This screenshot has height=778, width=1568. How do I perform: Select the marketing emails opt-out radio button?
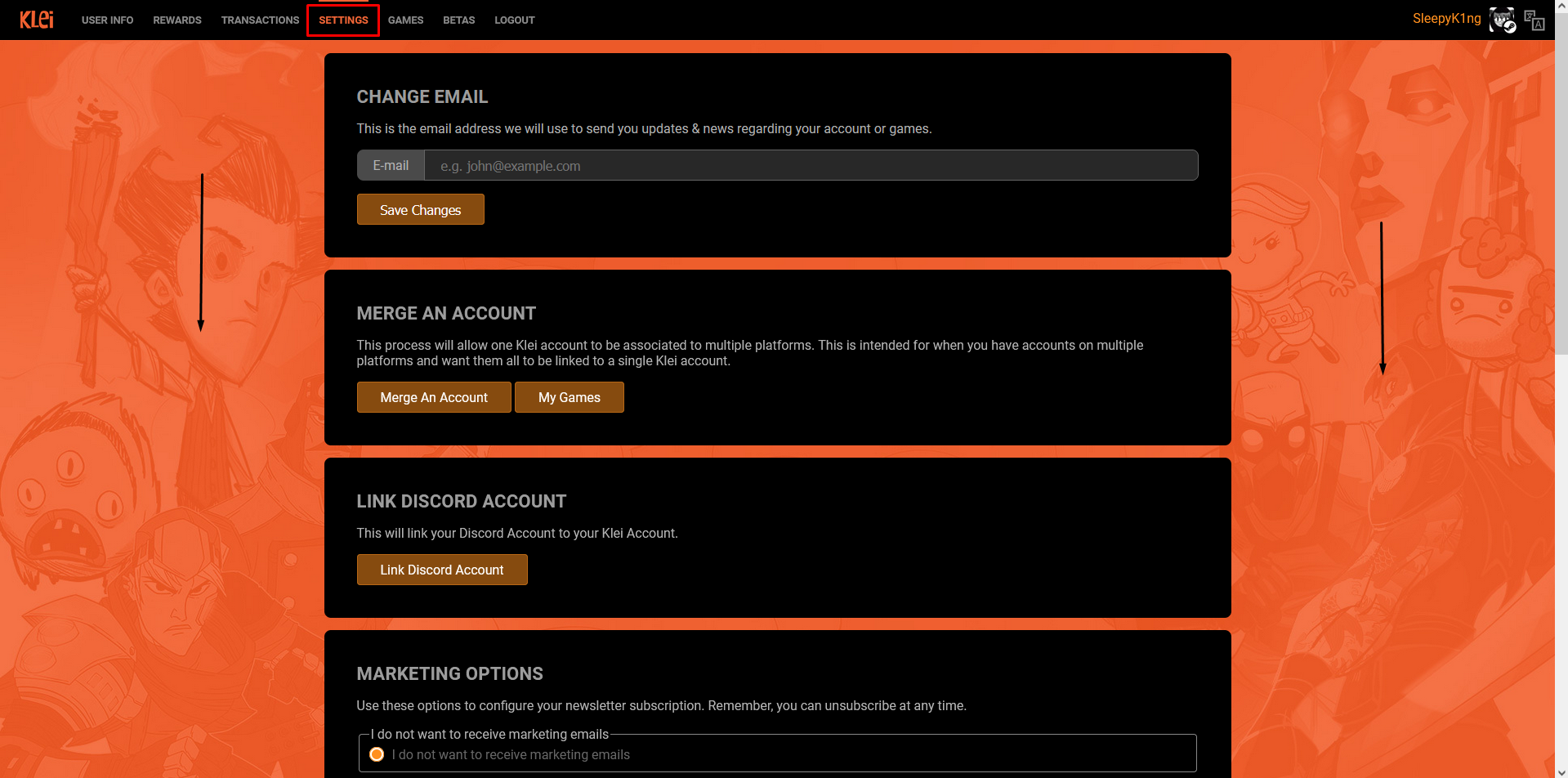pyautogui.click(x=377, y=754)
